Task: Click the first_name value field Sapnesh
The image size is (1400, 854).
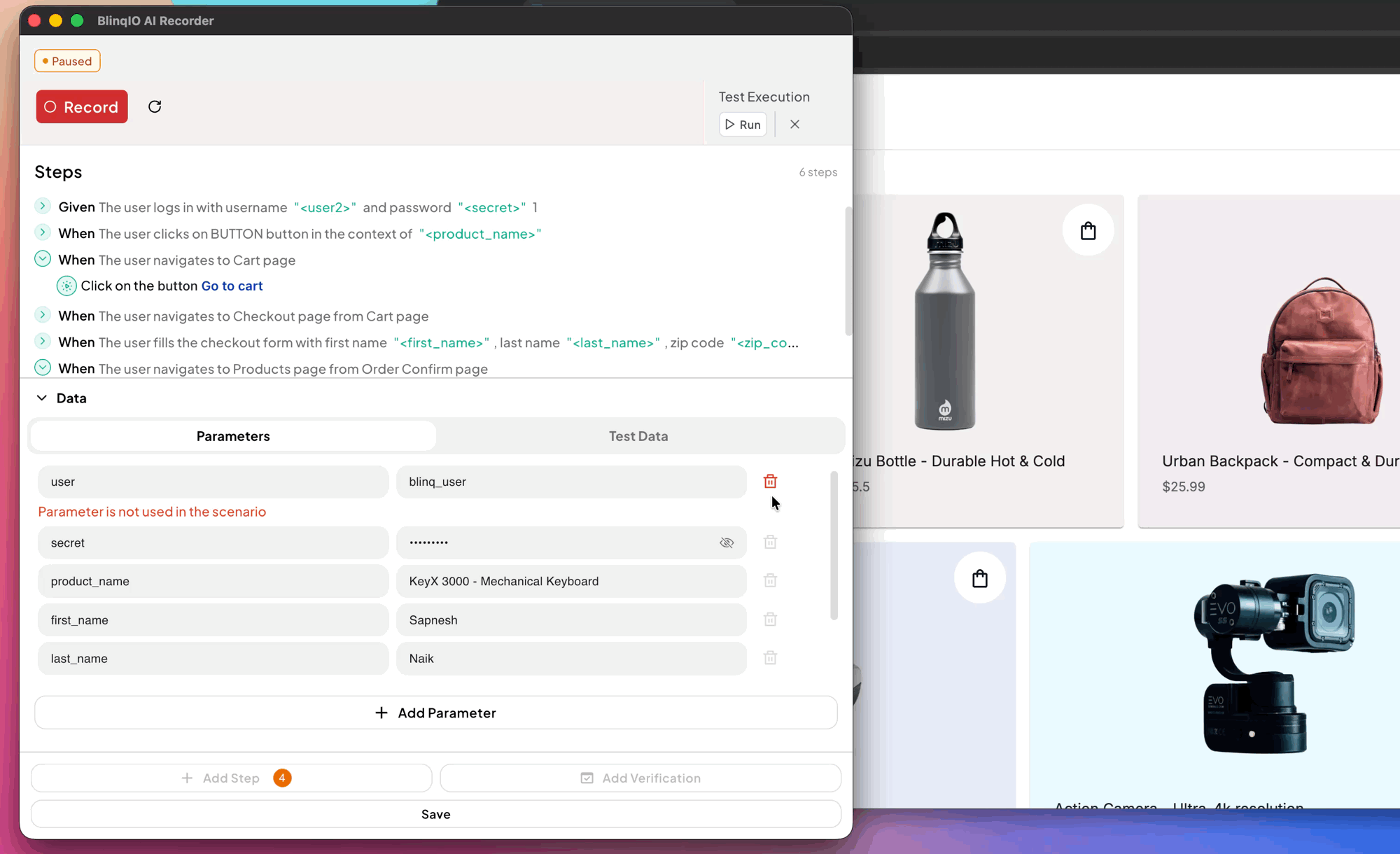Action: 570,620
